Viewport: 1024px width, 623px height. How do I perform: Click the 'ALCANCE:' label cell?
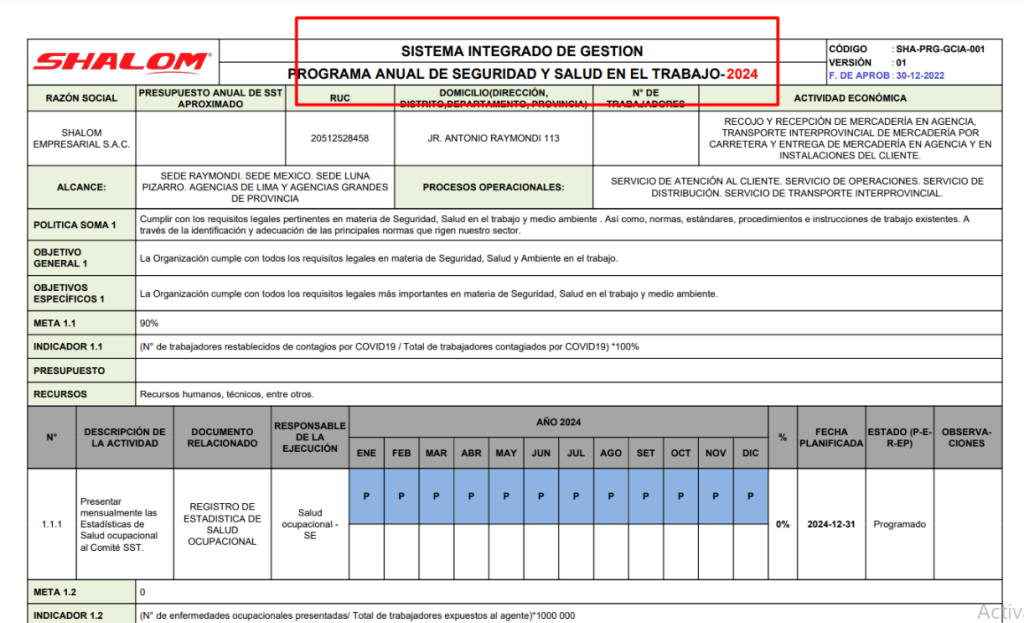(82, 187)
